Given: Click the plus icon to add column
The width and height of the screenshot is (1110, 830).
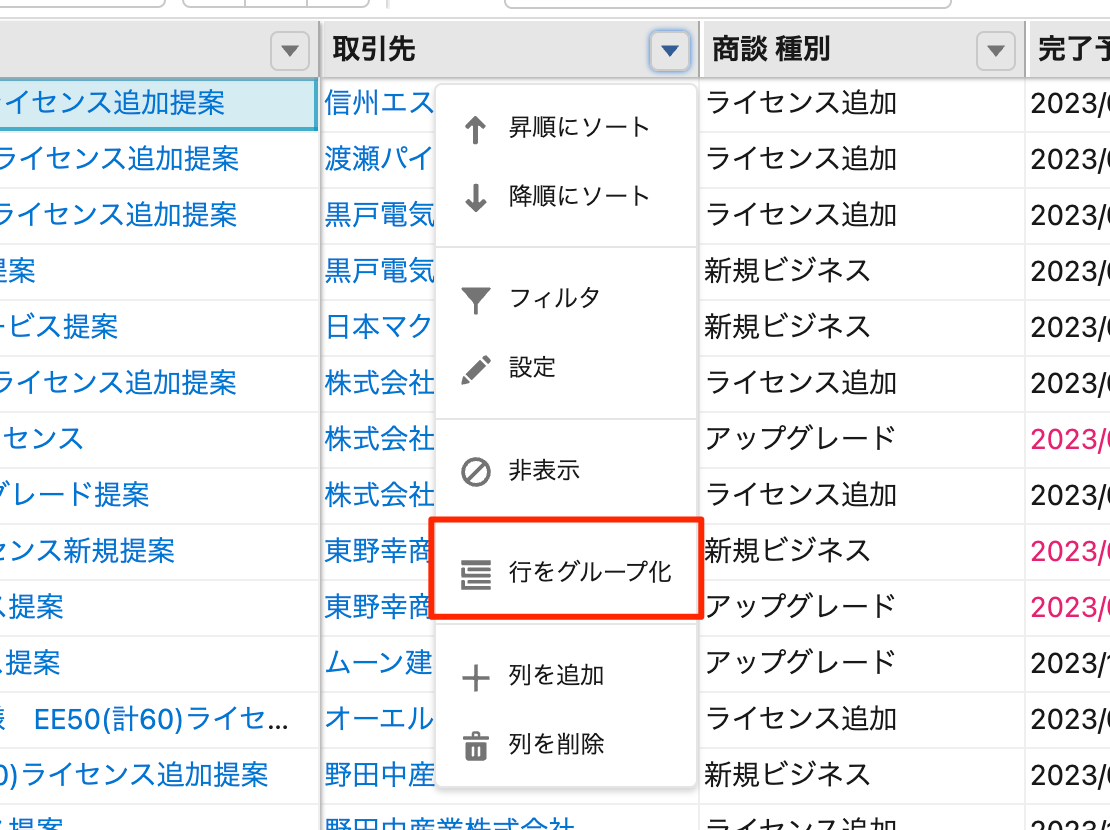Looking at the screenshot, I should pyautogui.click(x=476, y=677).
